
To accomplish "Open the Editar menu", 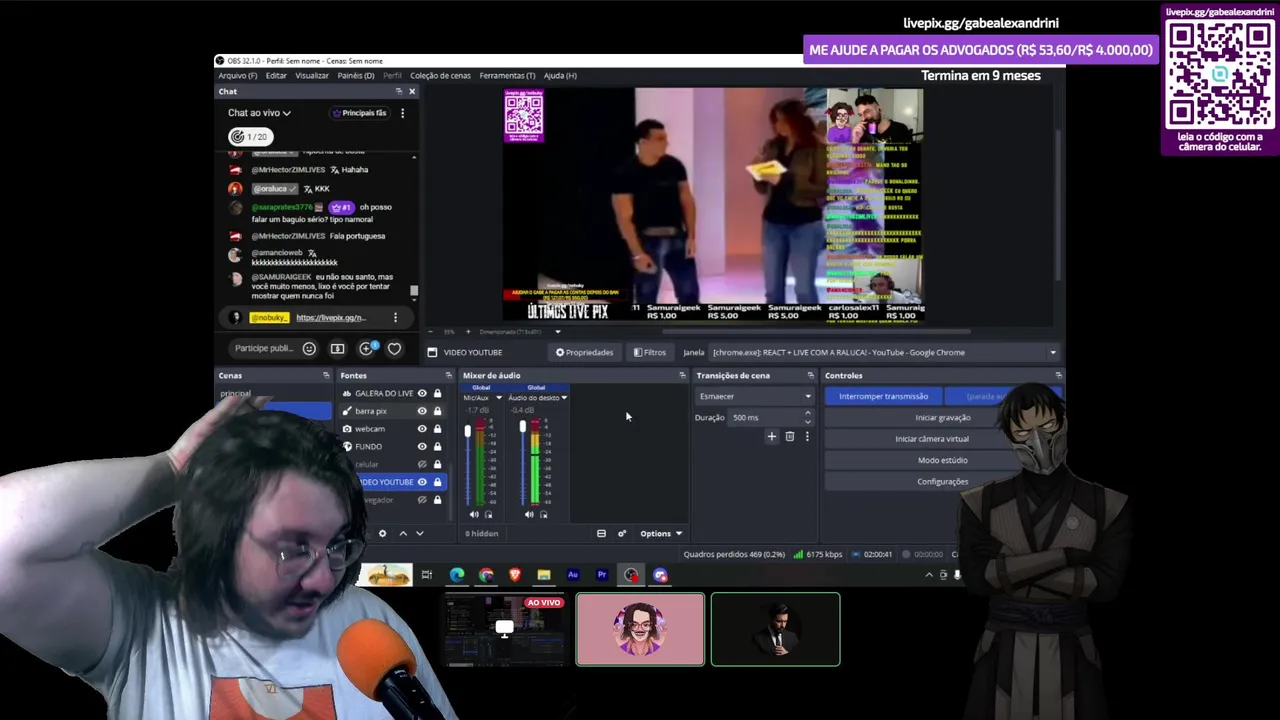I will [x=276, y=75].
